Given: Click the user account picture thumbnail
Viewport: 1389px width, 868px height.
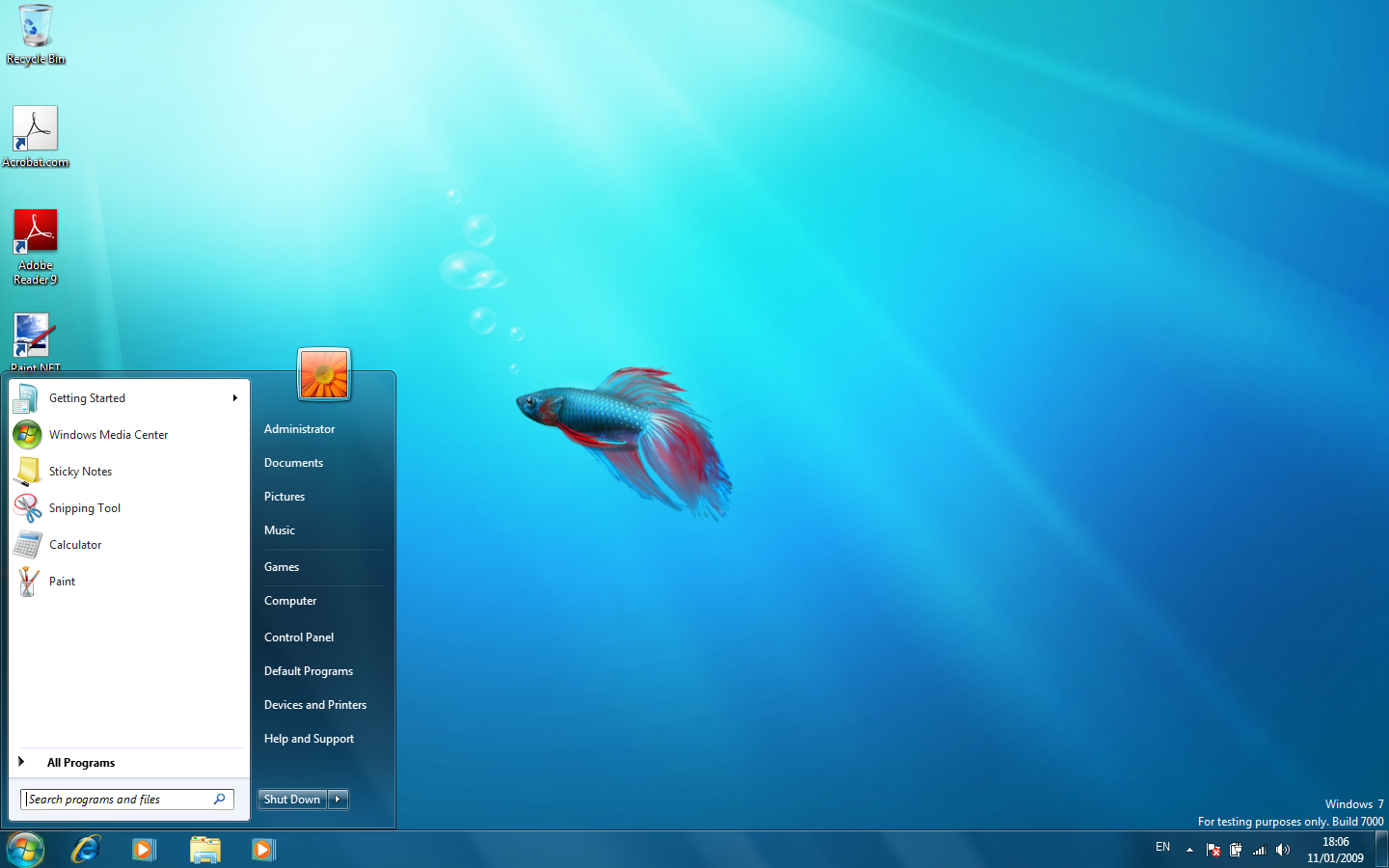Looking at the screenshot, I should click(324, 374).
